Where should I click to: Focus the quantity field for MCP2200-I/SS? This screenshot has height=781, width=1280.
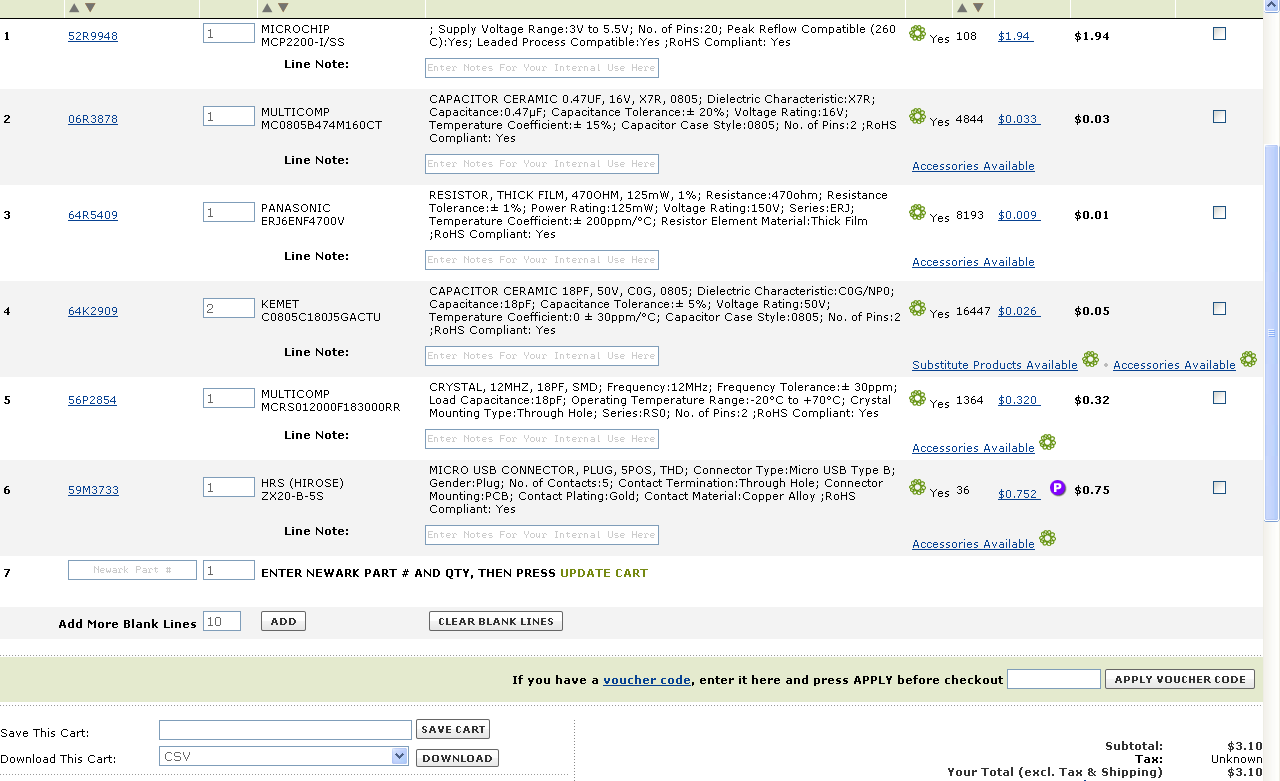[x=229, y=33]
